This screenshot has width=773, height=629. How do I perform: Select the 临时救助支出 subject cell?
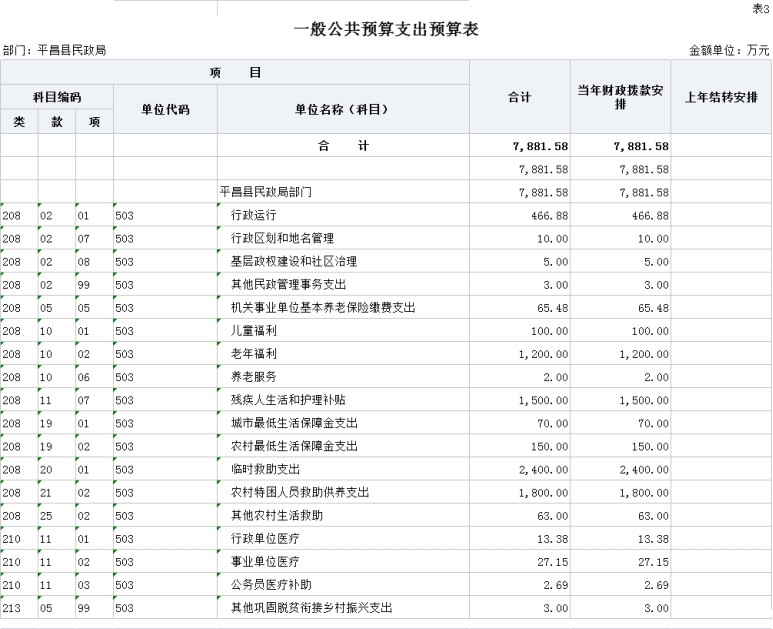click(264, 469)
